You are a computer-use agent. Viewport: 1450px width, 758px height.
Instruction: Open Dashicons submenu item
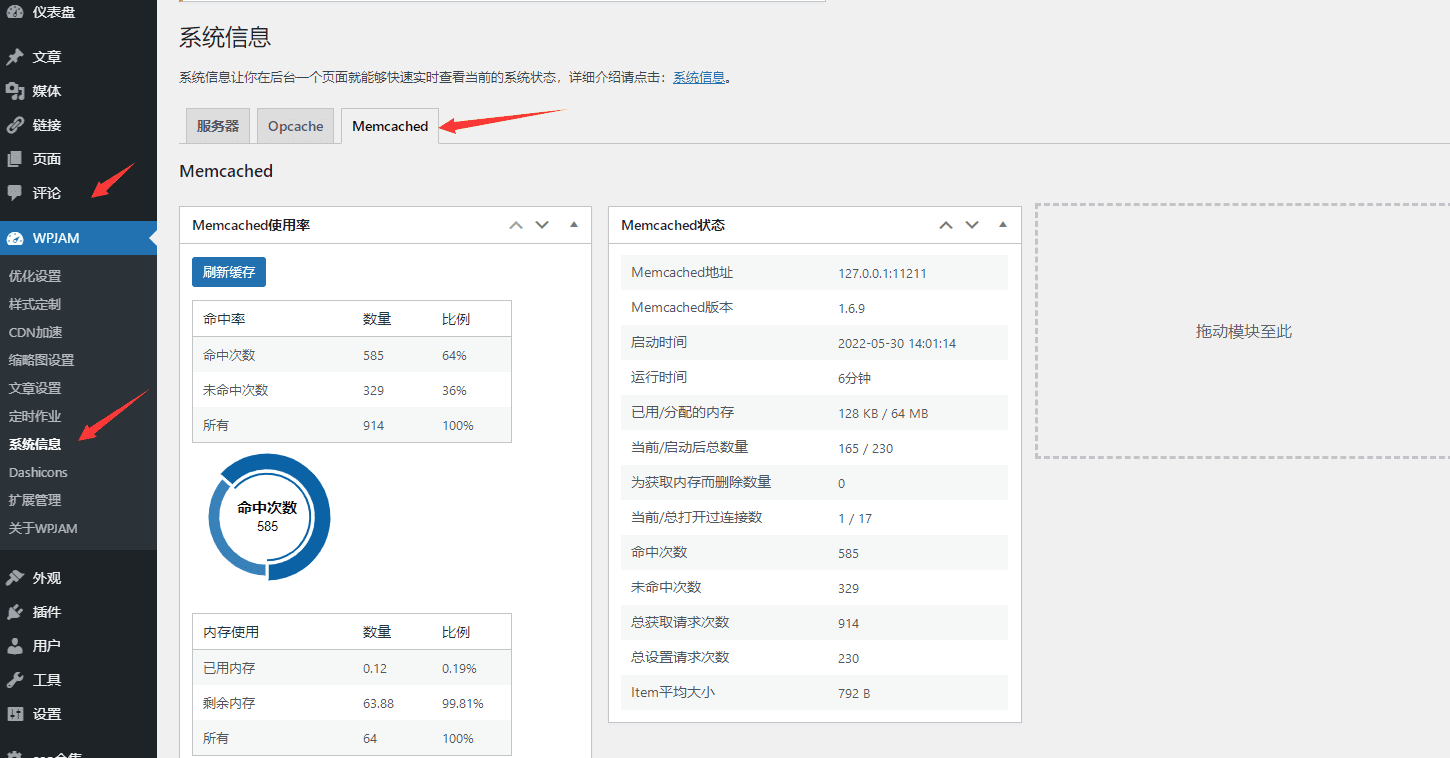pyautogui.click(x=38, y=472)
